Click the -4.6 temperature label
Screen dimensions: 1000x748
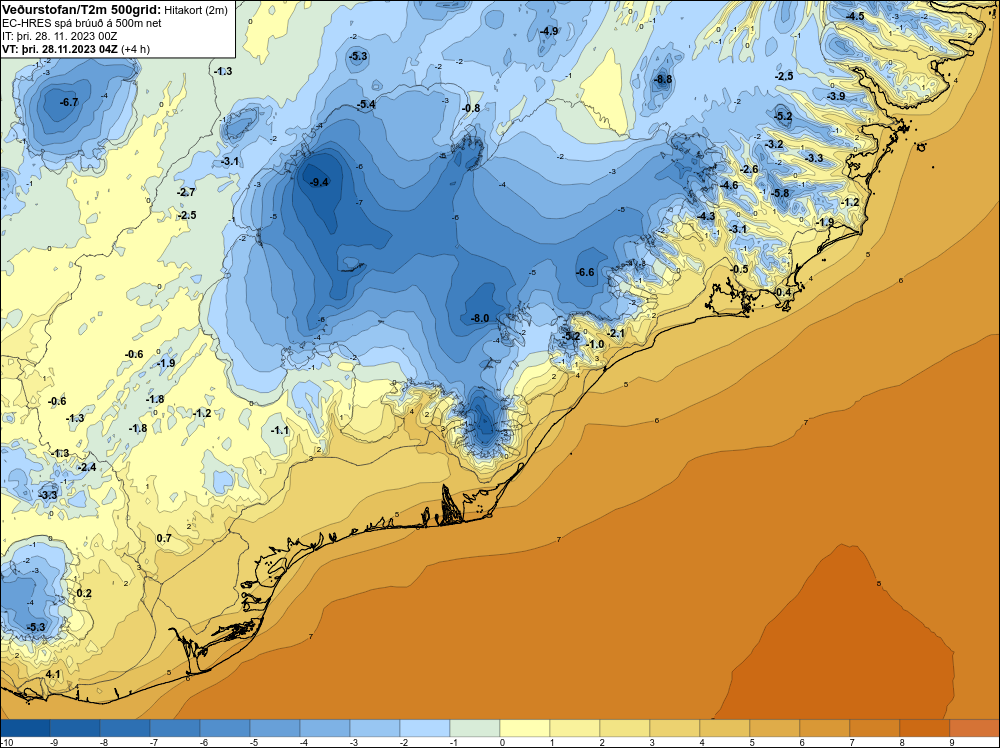pos(728,186)
